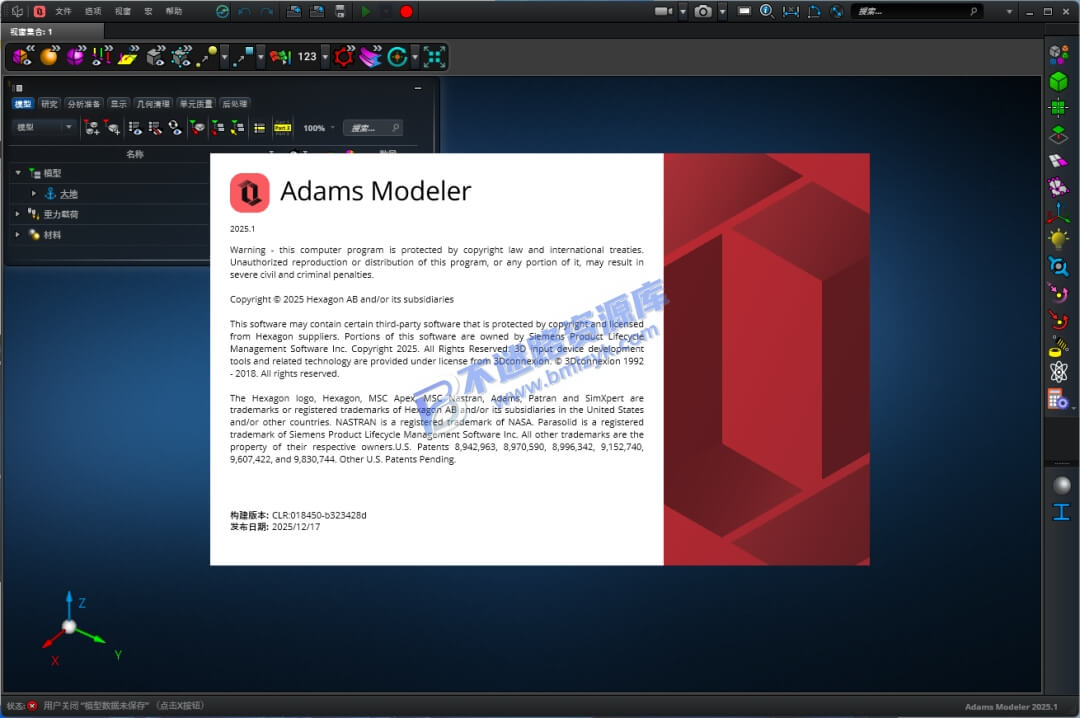Click the red Adams application logo icon
1080x718 pixels.
coord(39,11)
